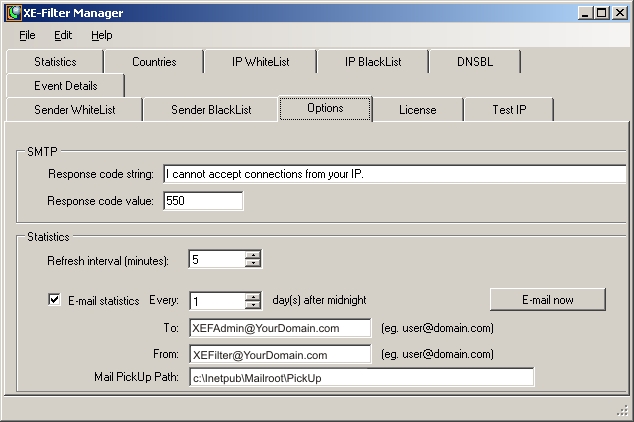Screen dimensions: 634x422
Task: Maximize the XE-Filter Manager window
Action: pos(601,13)
